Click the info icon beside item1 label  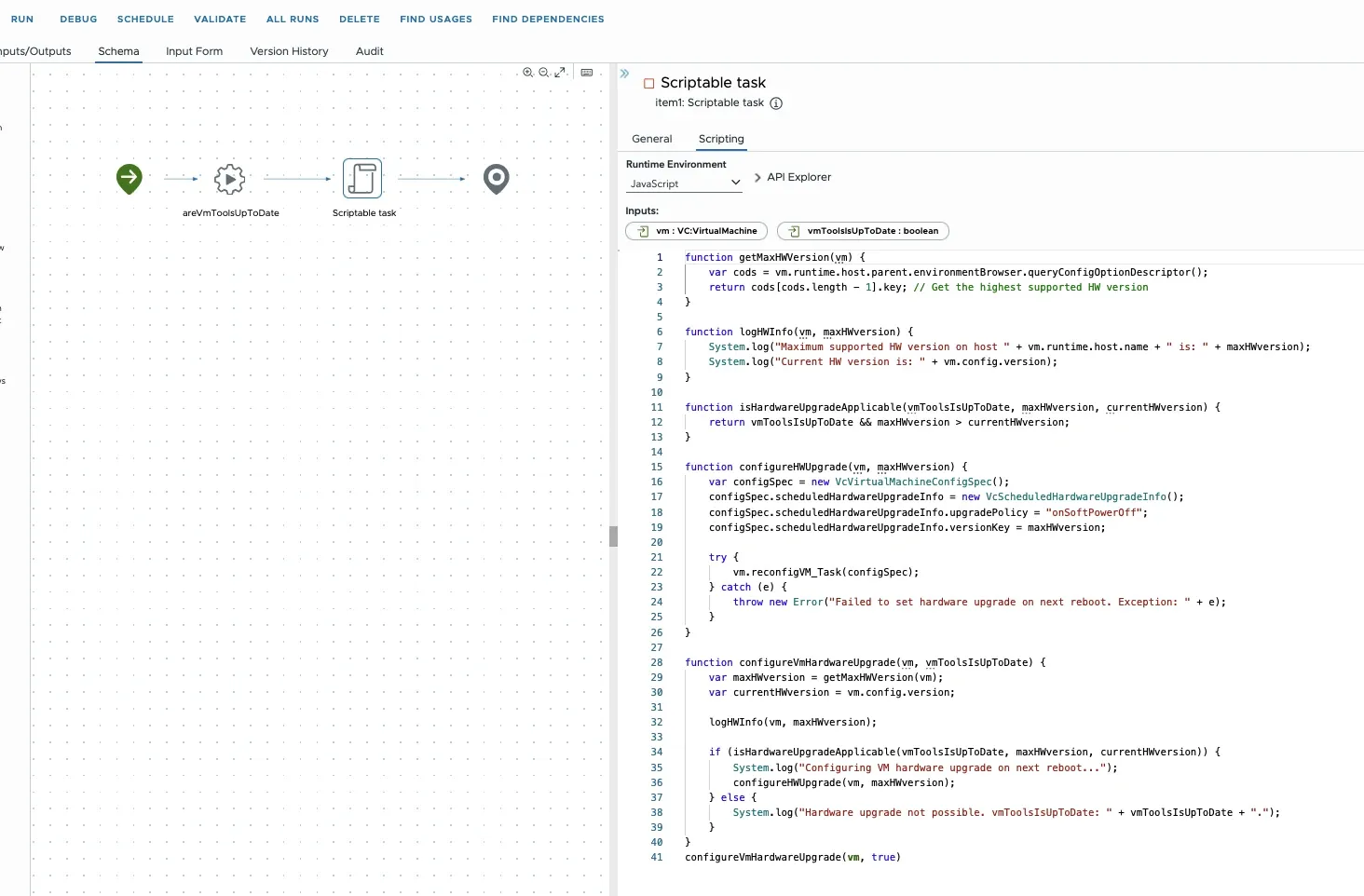(776, 103)
